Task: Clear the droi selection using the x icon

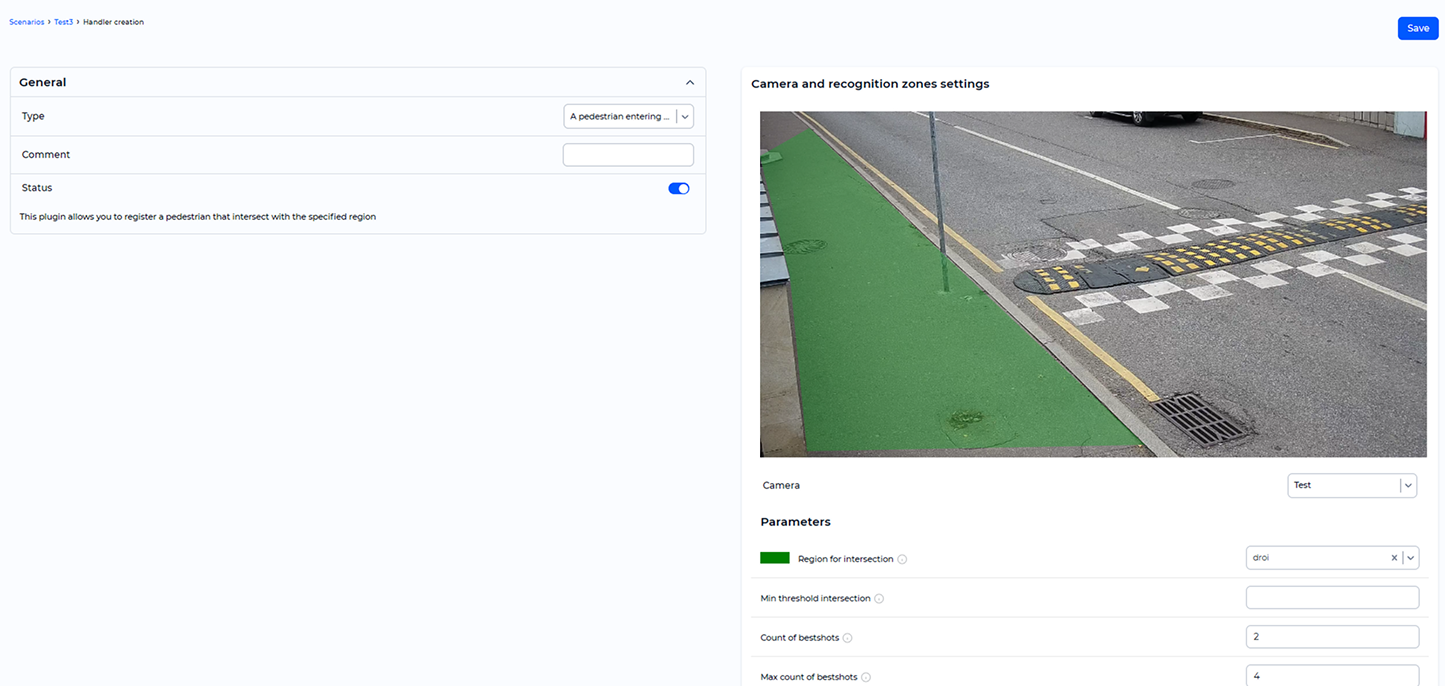Action: (1394, 557)
